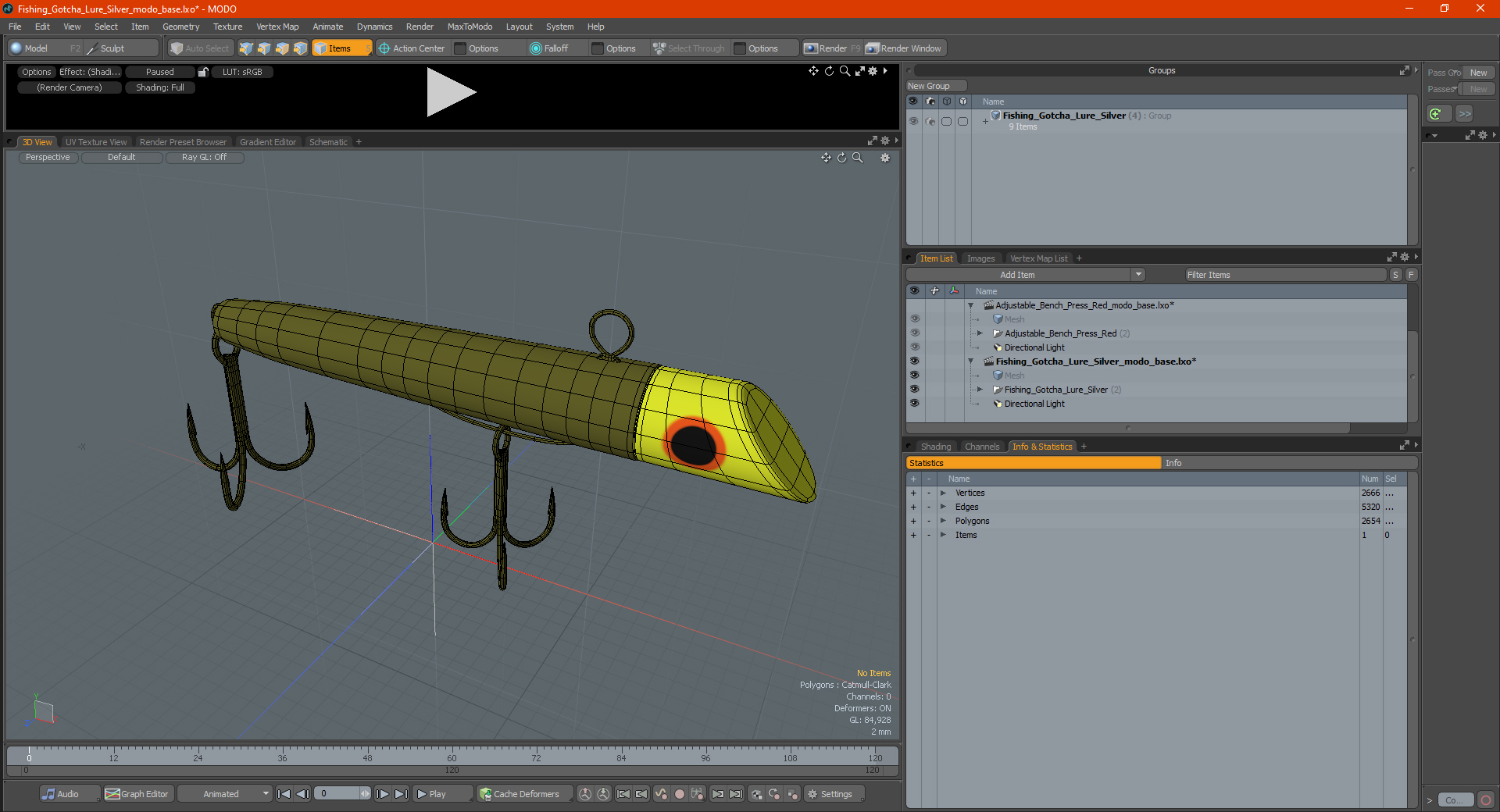
Task: Click the record keyframe circle icon
Action: coord(680,794)
